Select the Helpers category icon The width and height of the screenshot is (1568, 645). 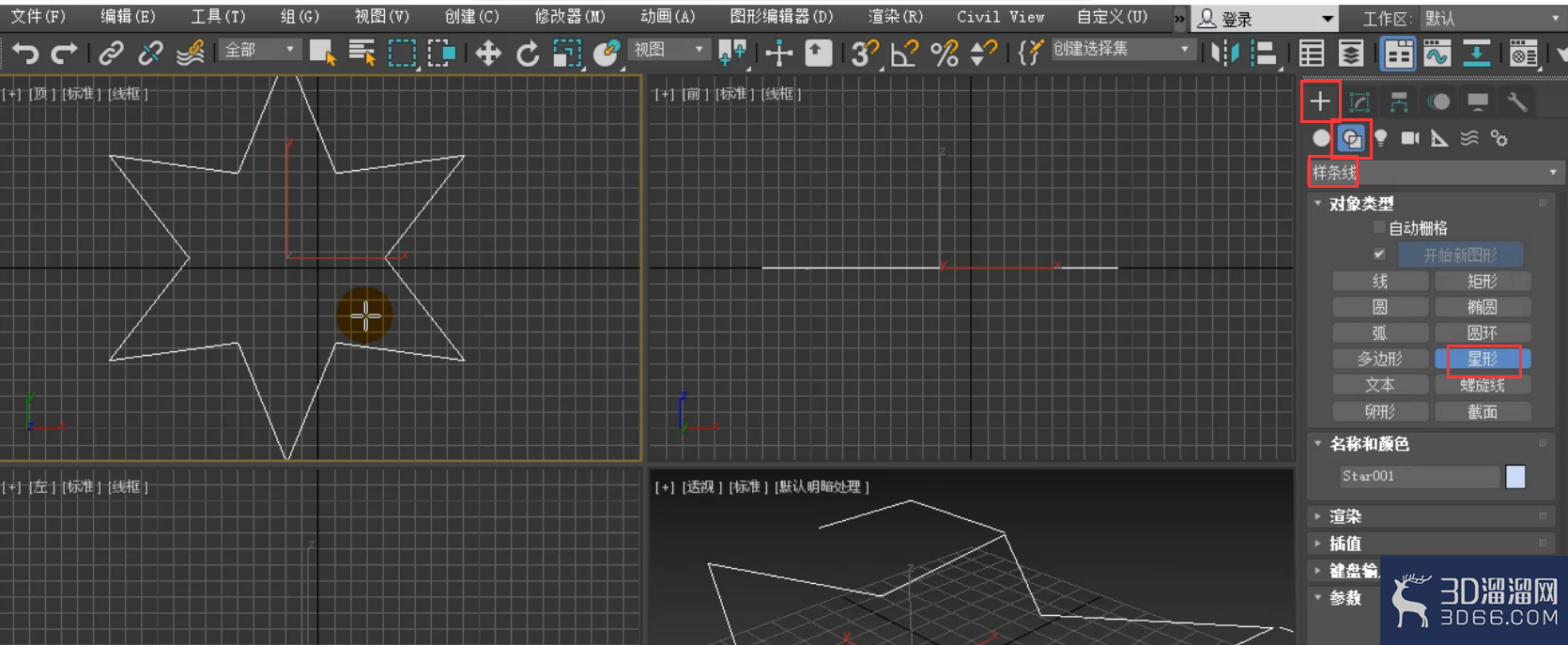[1439, 138]
